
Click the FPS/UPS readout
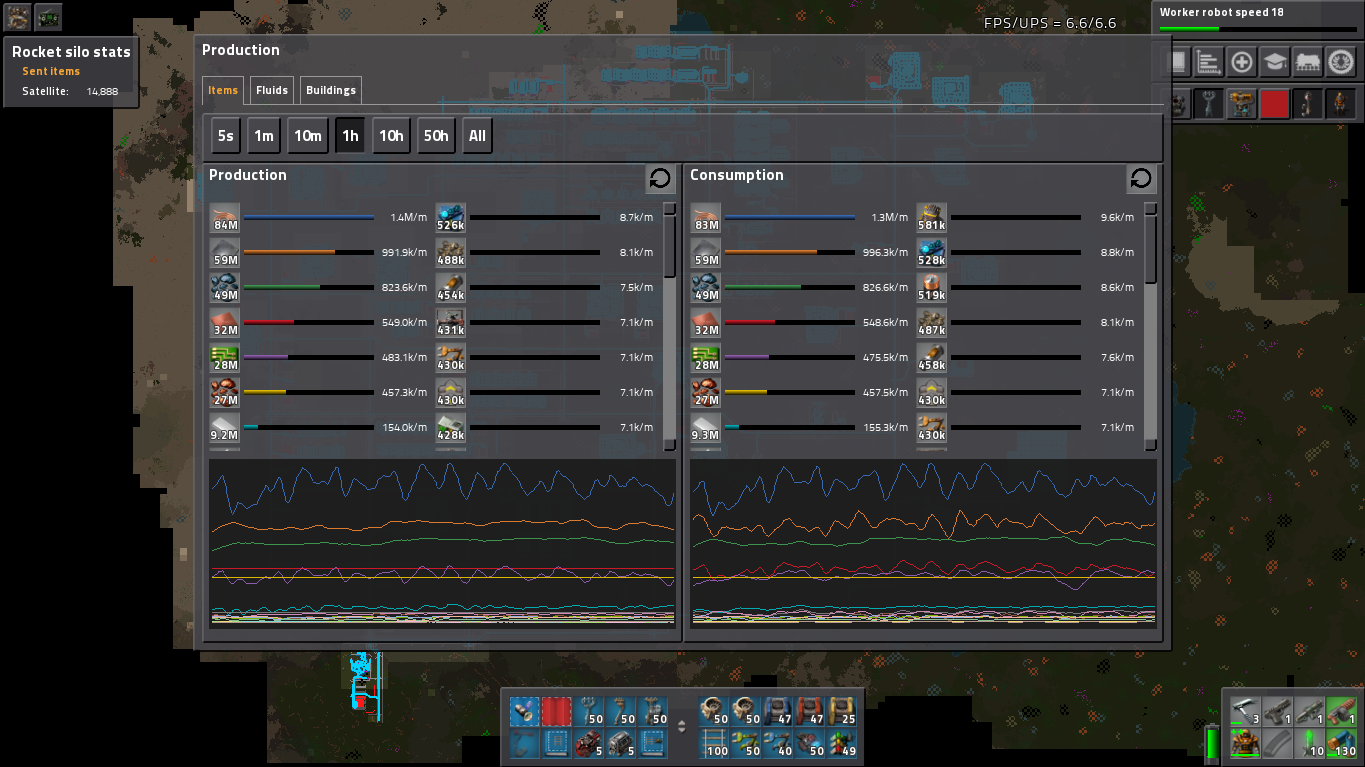coord(1050,23)
